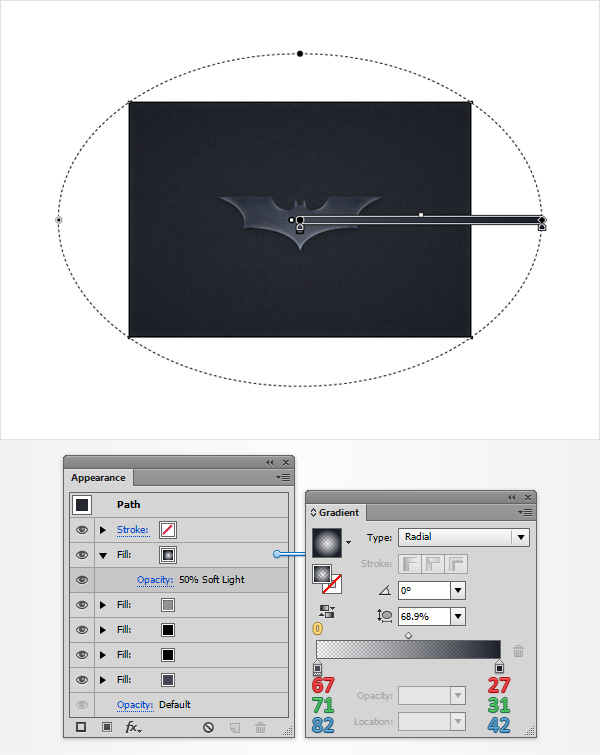Toggle visibility of first black Fill row
Viewport: 600px width, 755px height.
coord(82,630)
